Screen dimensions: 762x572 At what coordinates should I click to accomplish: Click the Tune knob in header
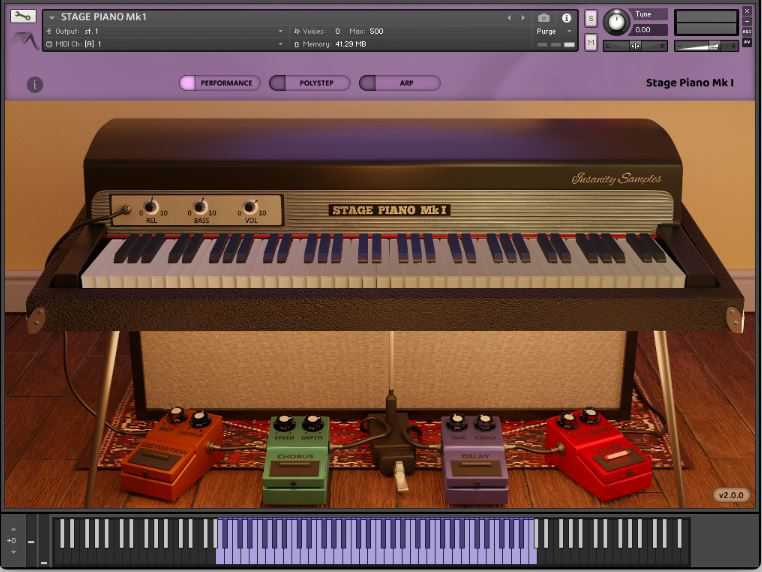tap(616, 22)
